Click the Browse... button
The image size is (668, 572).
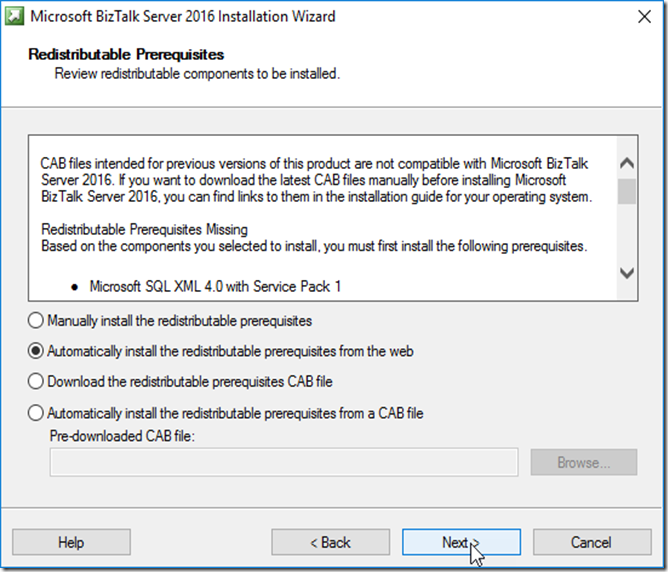[x=584, y=462]
